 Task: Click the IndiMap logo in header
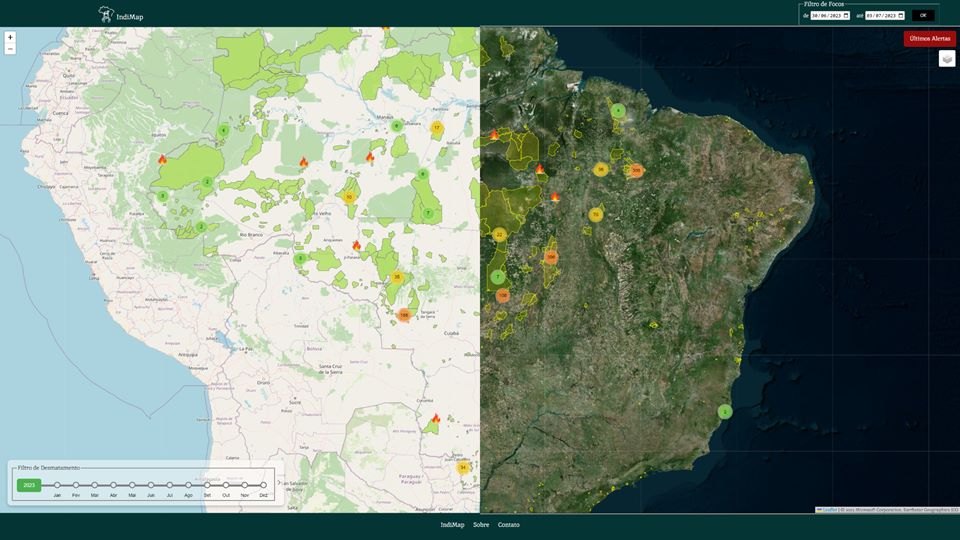(x=107, y=15)
